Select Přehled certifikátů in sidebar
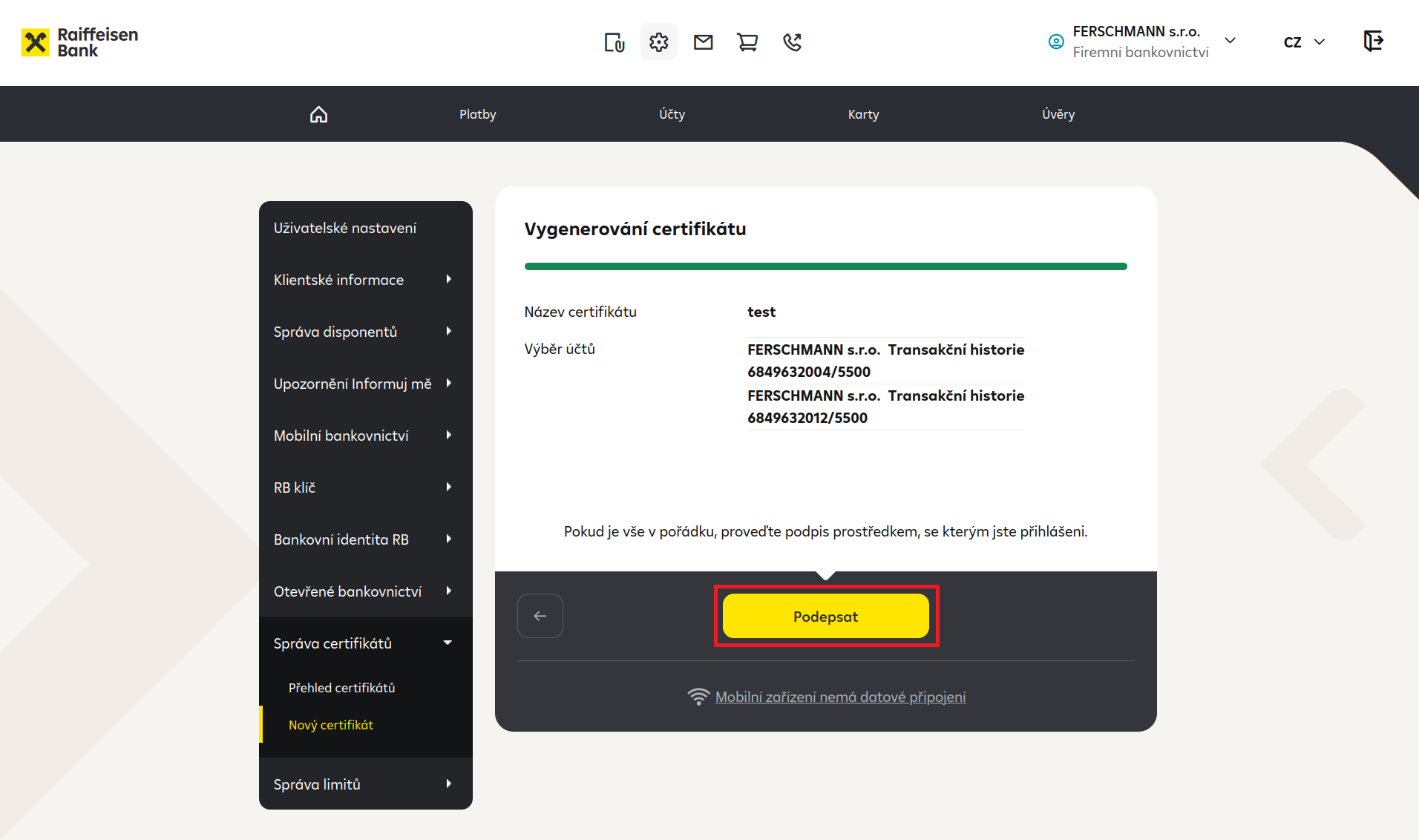 point(342,688)
